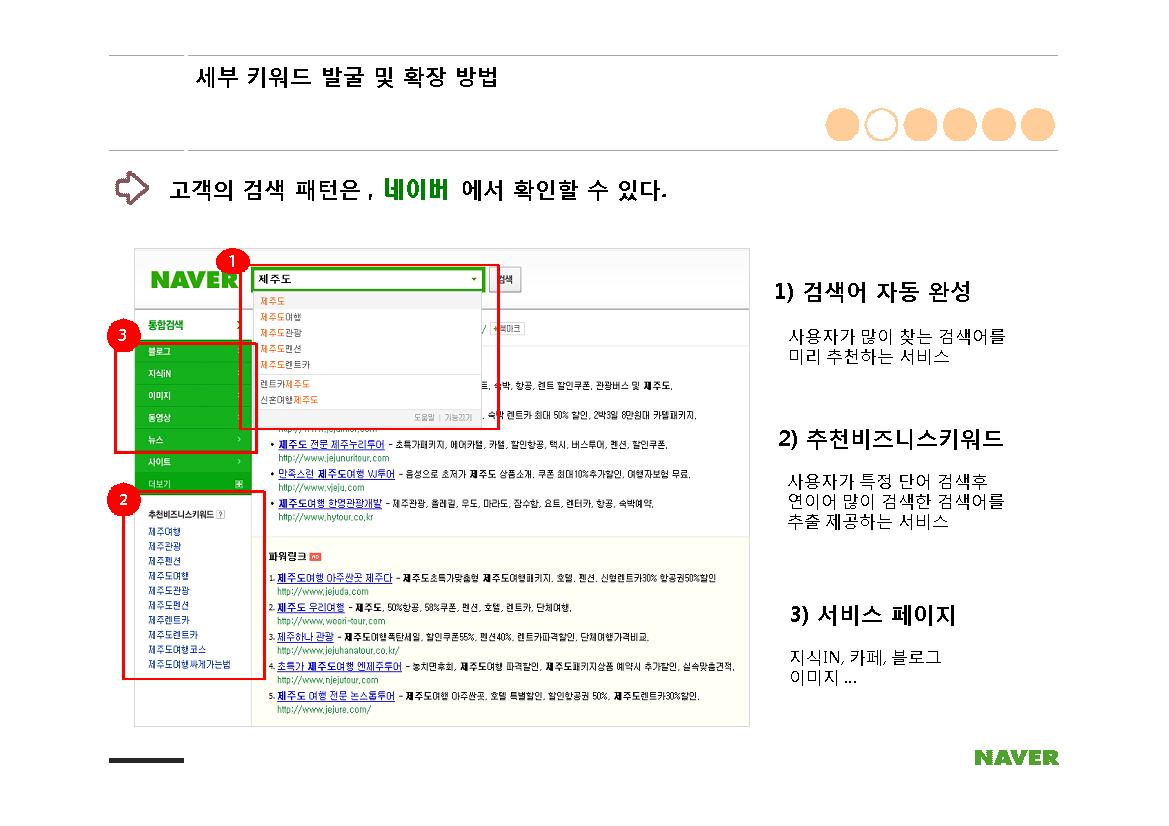Open power link 제주하나 관광
1169x826 pixels.
306,637
